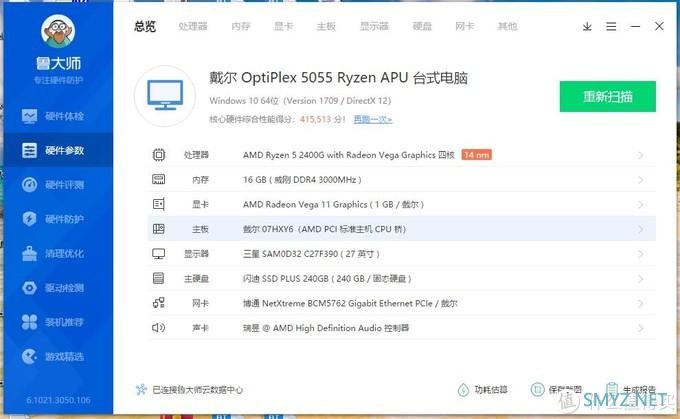Switch to the 主板 tab
The image size is (680, 419).
click(x=326, y=26)
